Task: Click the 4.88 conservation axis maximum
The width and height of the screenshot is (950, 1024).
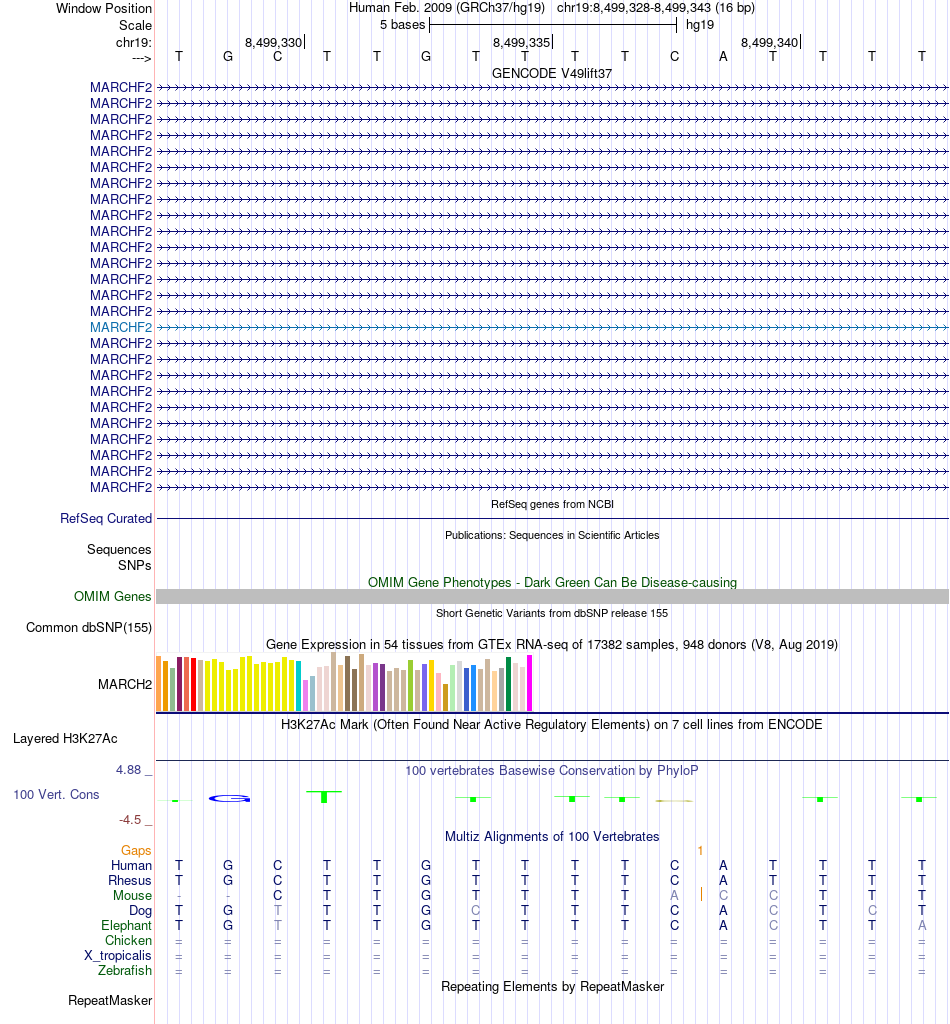Action: tap(129, 770)
